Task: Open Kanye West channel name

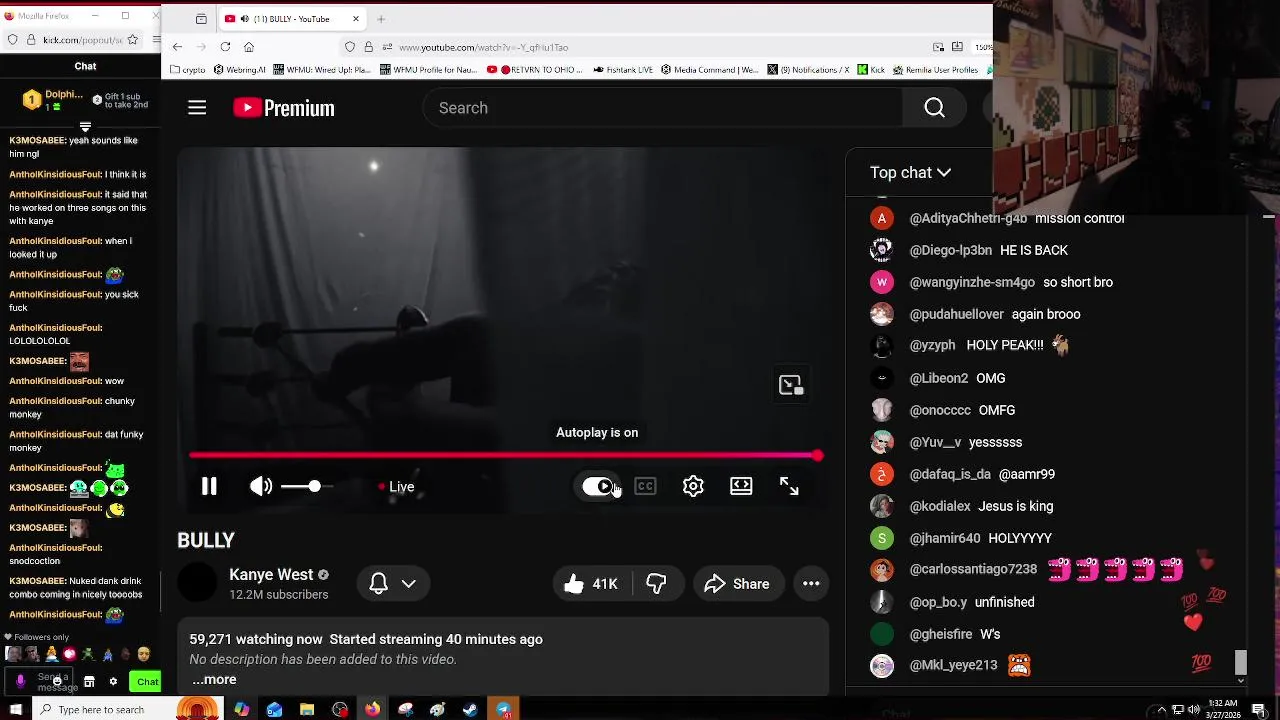Action: [271, 575]
